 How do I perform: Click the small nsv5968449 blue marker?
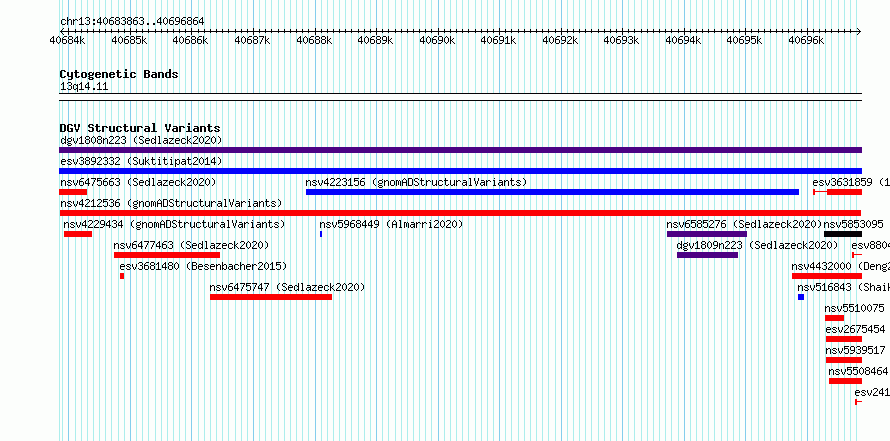pos(321,234)
